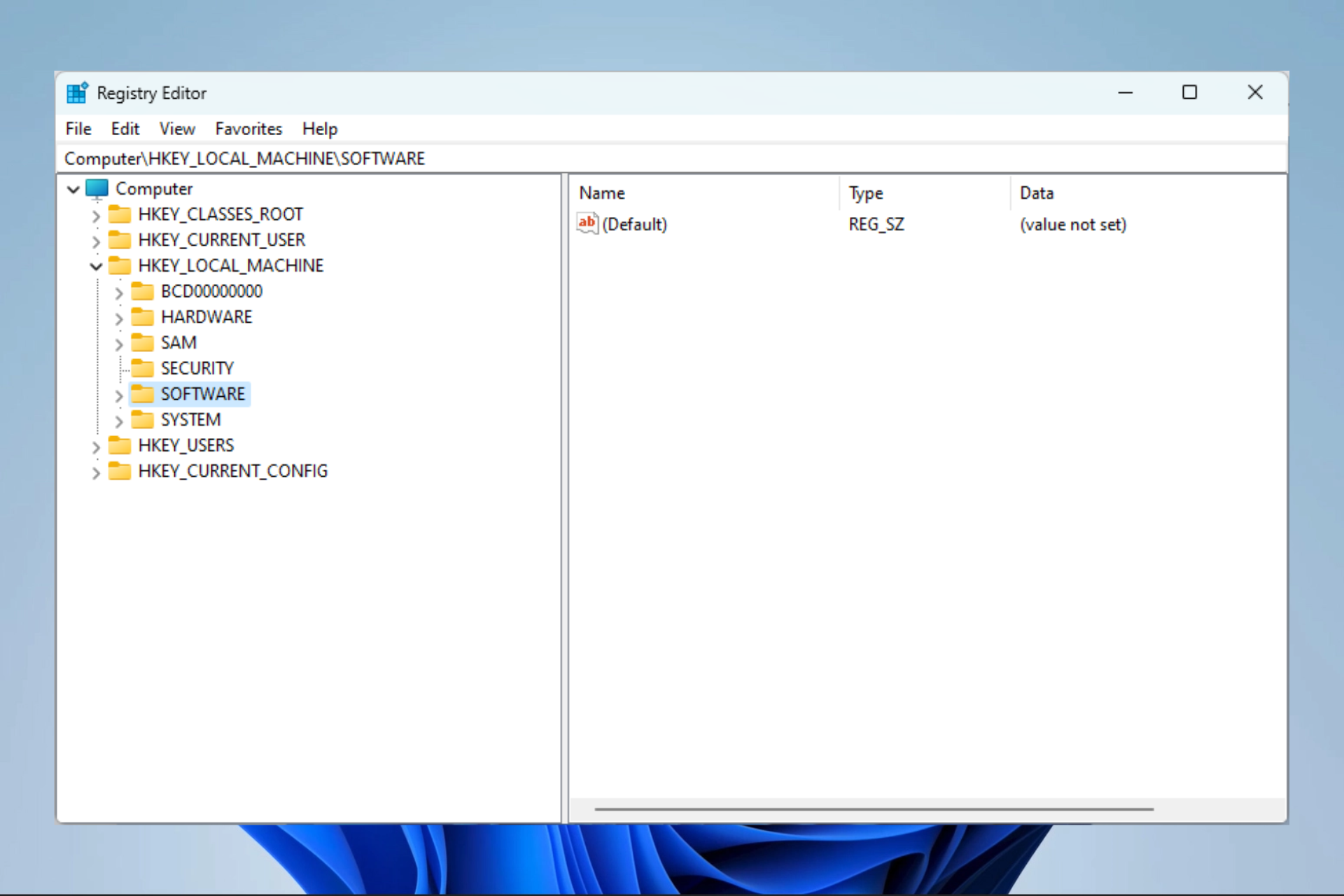1344x896 pixels.
Task: Open the Help menu
Action: (x=320, y=129)
